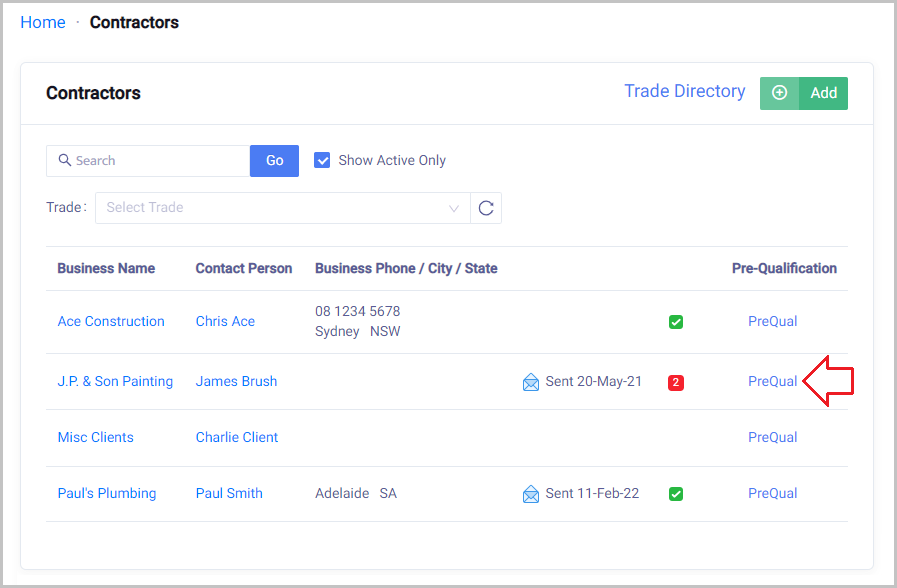Click the red 2 badge for J.P. & Son Painting
This screenshot has height=588, width=897.
tap(676, 382)
